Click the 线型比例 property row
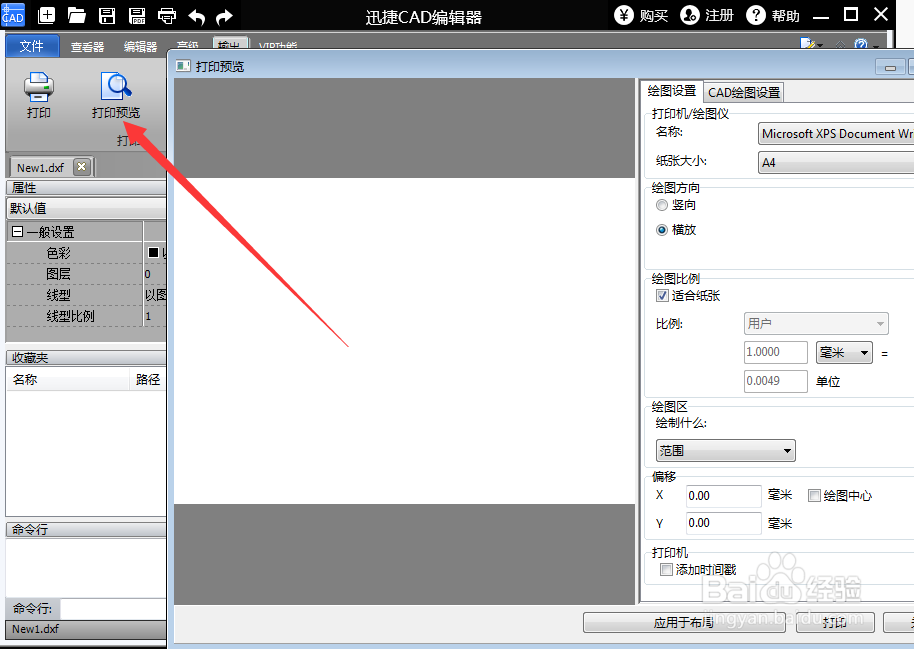The height and width of the screenshot is (649, 914). tap(86, 316)
